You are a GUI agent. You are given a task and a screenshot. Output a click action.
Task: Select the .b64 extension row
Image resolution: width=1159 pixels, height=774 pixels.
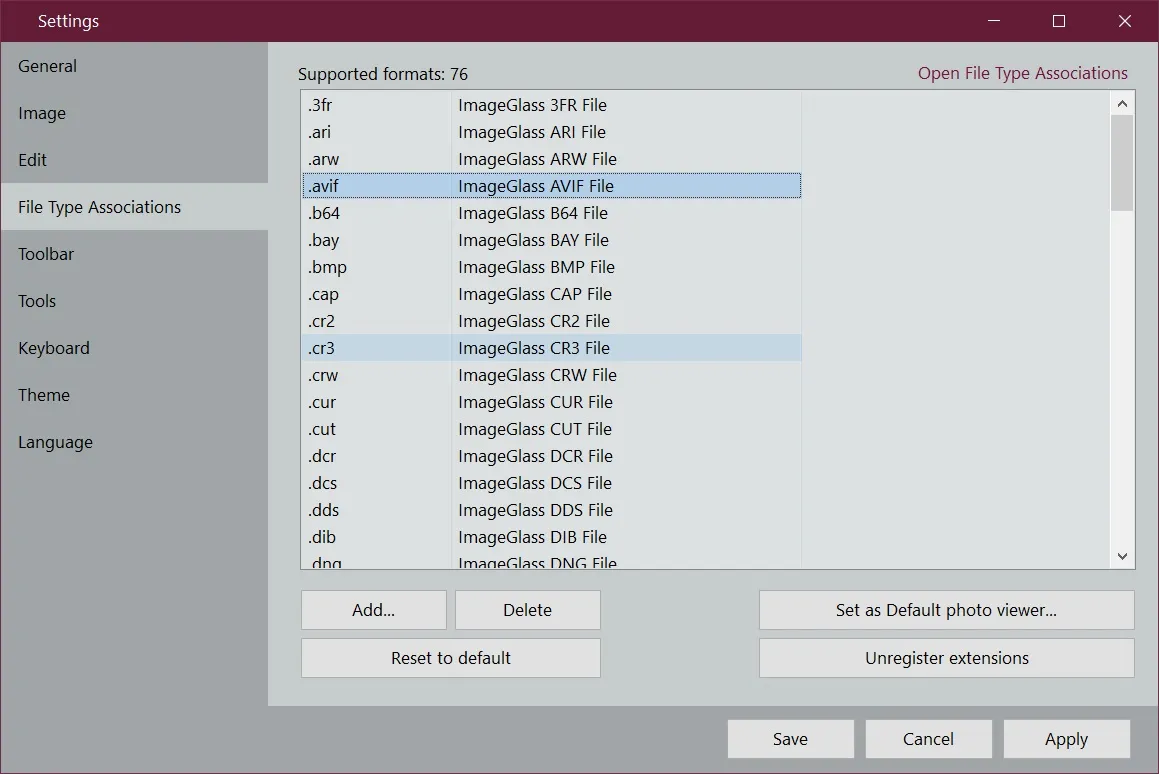coord(551,213)
